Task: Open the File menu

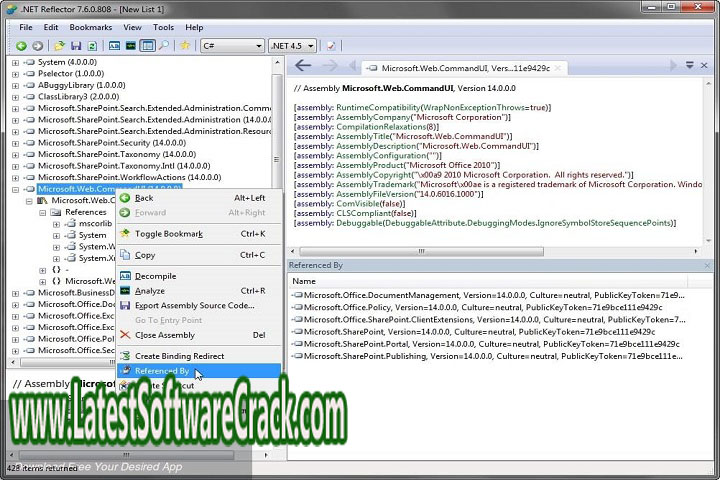Action: click(x=26, y=28)
